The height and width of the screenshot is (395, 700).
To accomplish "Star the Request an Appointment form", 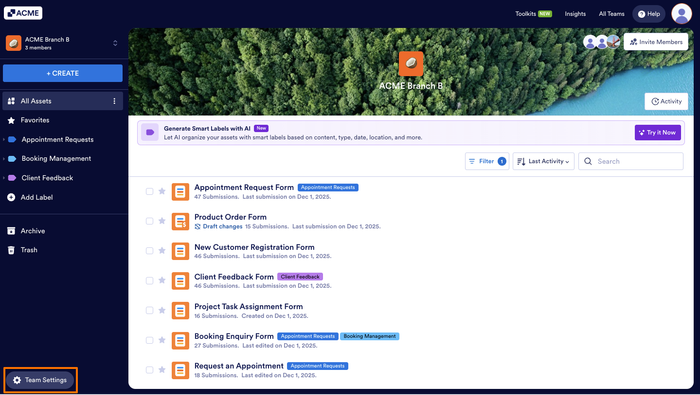I will click(x=162, y=370).
